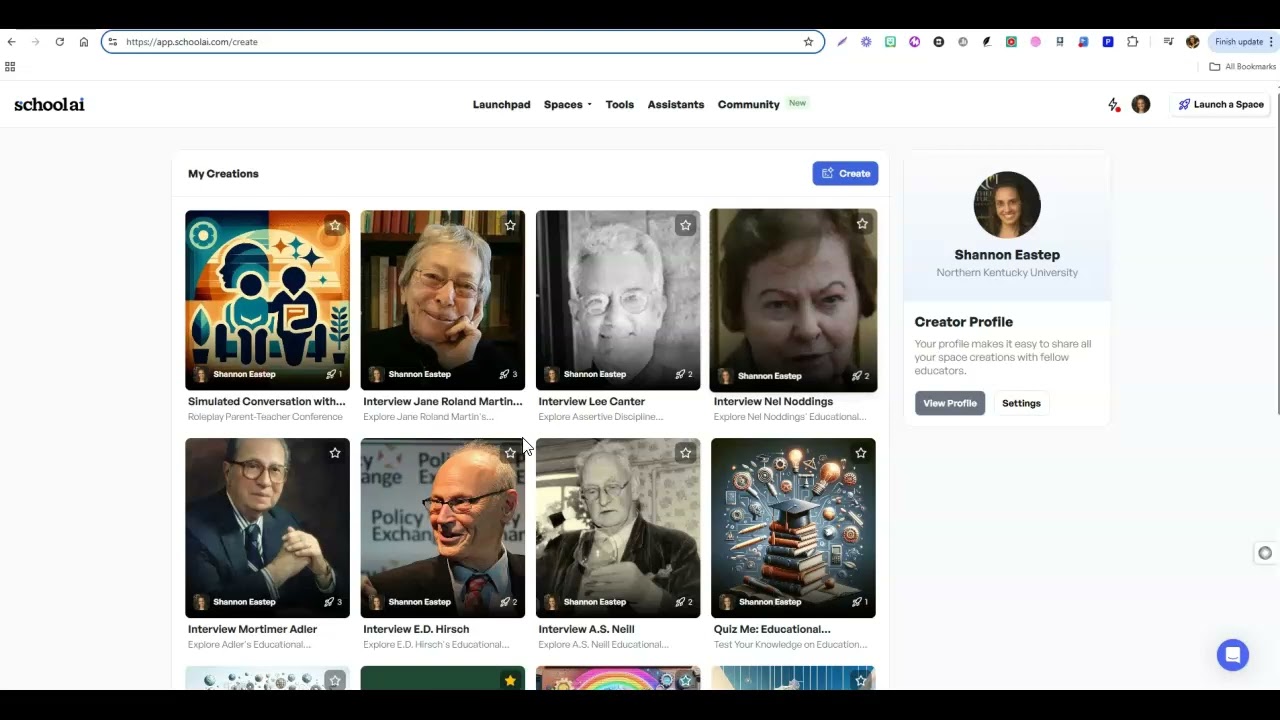Click 'Interview Lee Canter' title text
Image resolution: width=1280 pixels, height=720 pixels.
(591, 401)
